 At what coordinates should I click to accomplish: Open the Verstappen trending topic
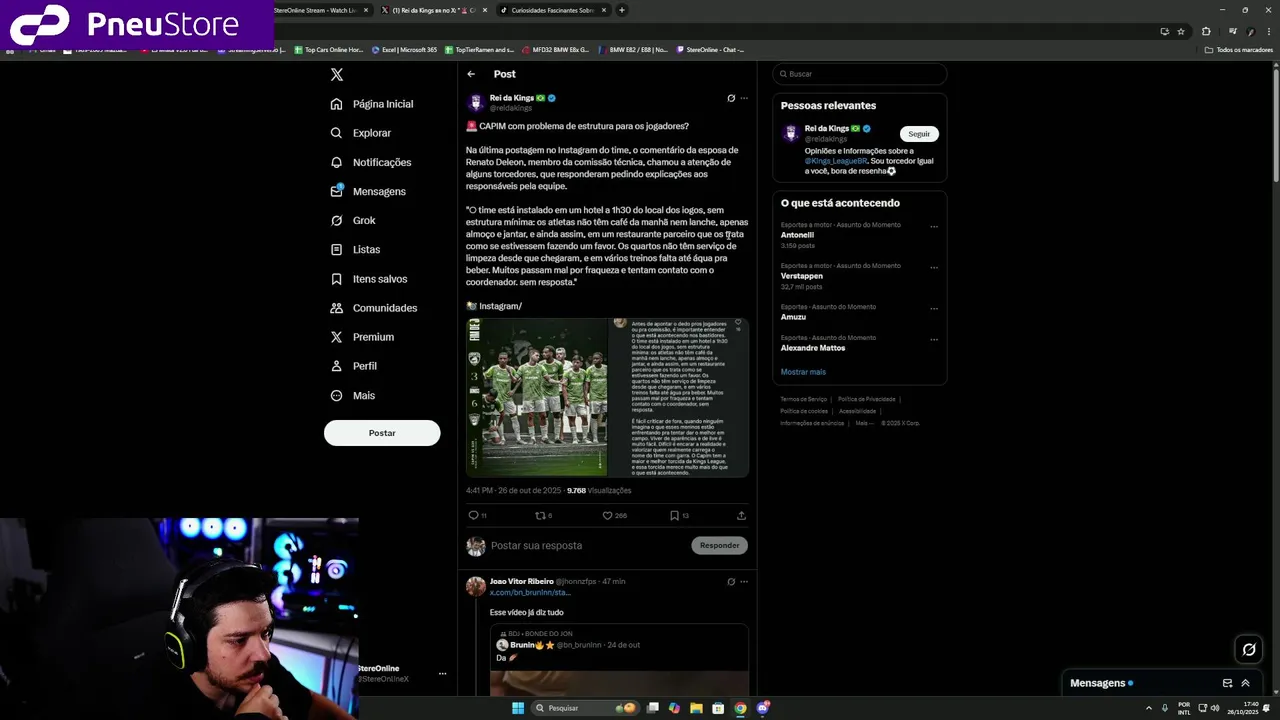point(802,276)
